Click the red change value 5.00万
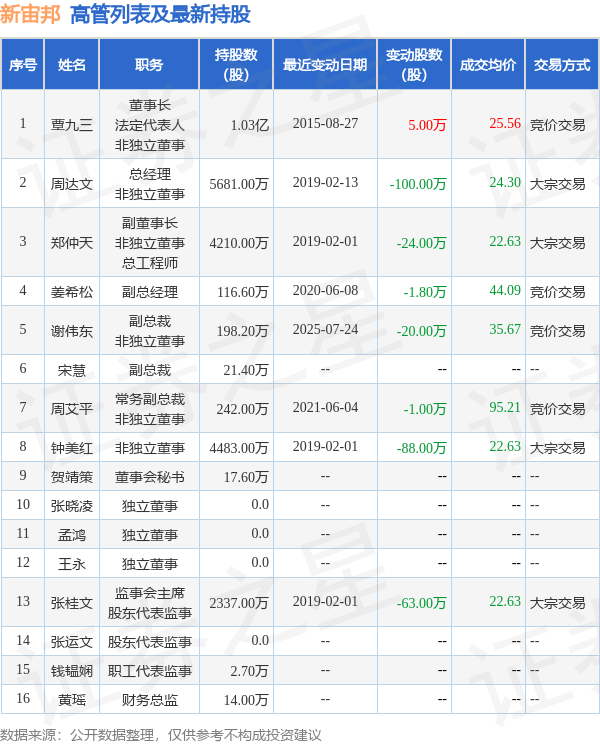This screenshot has height=744, width=600. pos(427,125)
